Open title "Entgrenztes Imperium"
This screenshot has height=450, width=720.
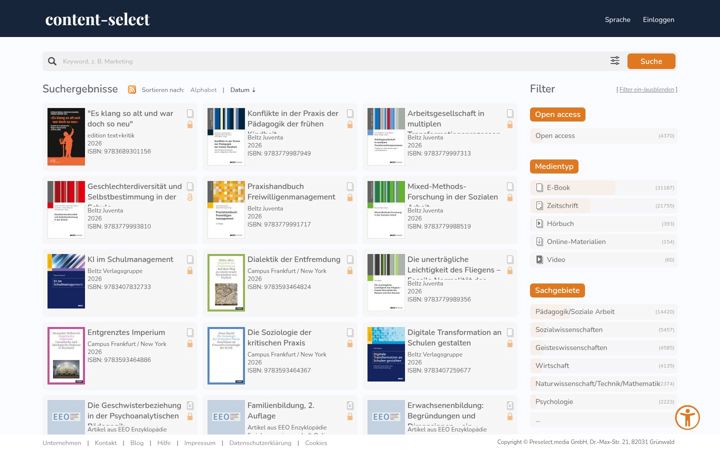coord(126,332)
